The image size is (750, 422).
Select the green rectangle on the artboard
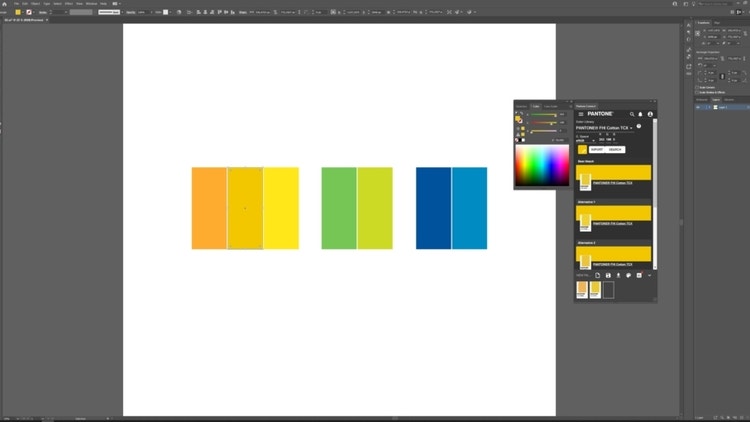coord(339,208)
